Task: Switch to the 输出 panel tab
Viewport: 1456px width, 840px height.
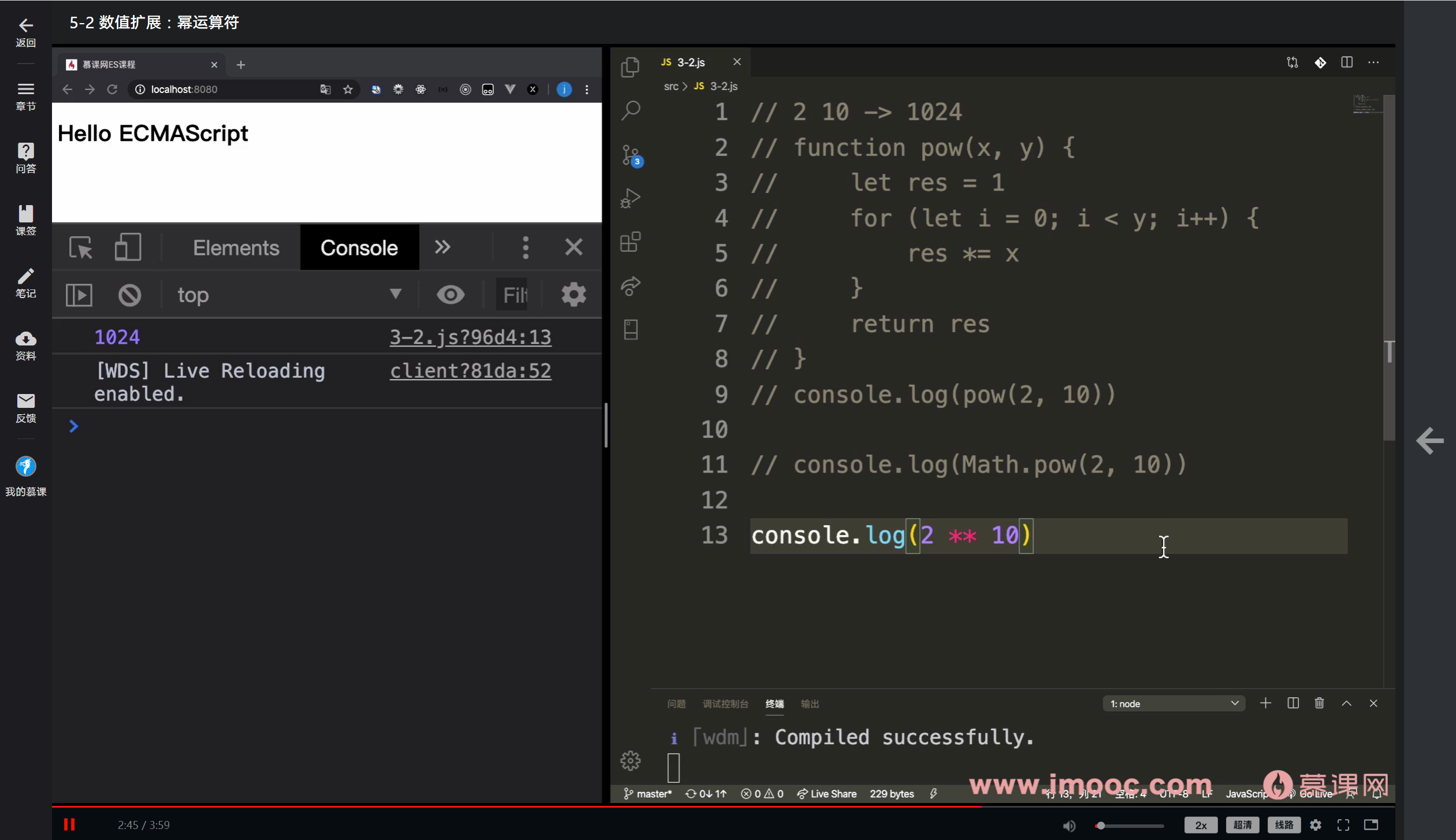Action: pos(809,704)
